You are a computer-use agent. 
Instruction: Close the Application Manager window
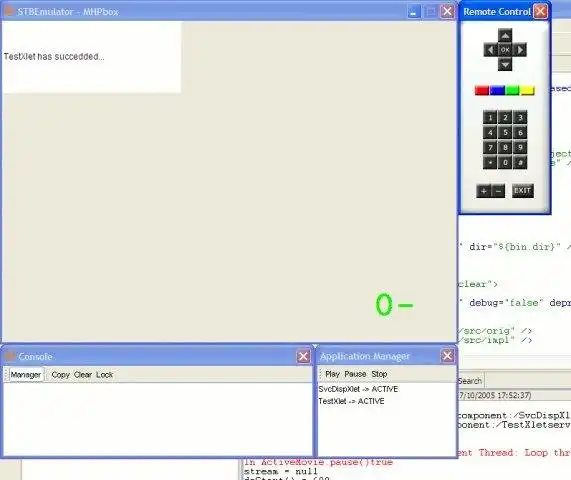(448, 355)
